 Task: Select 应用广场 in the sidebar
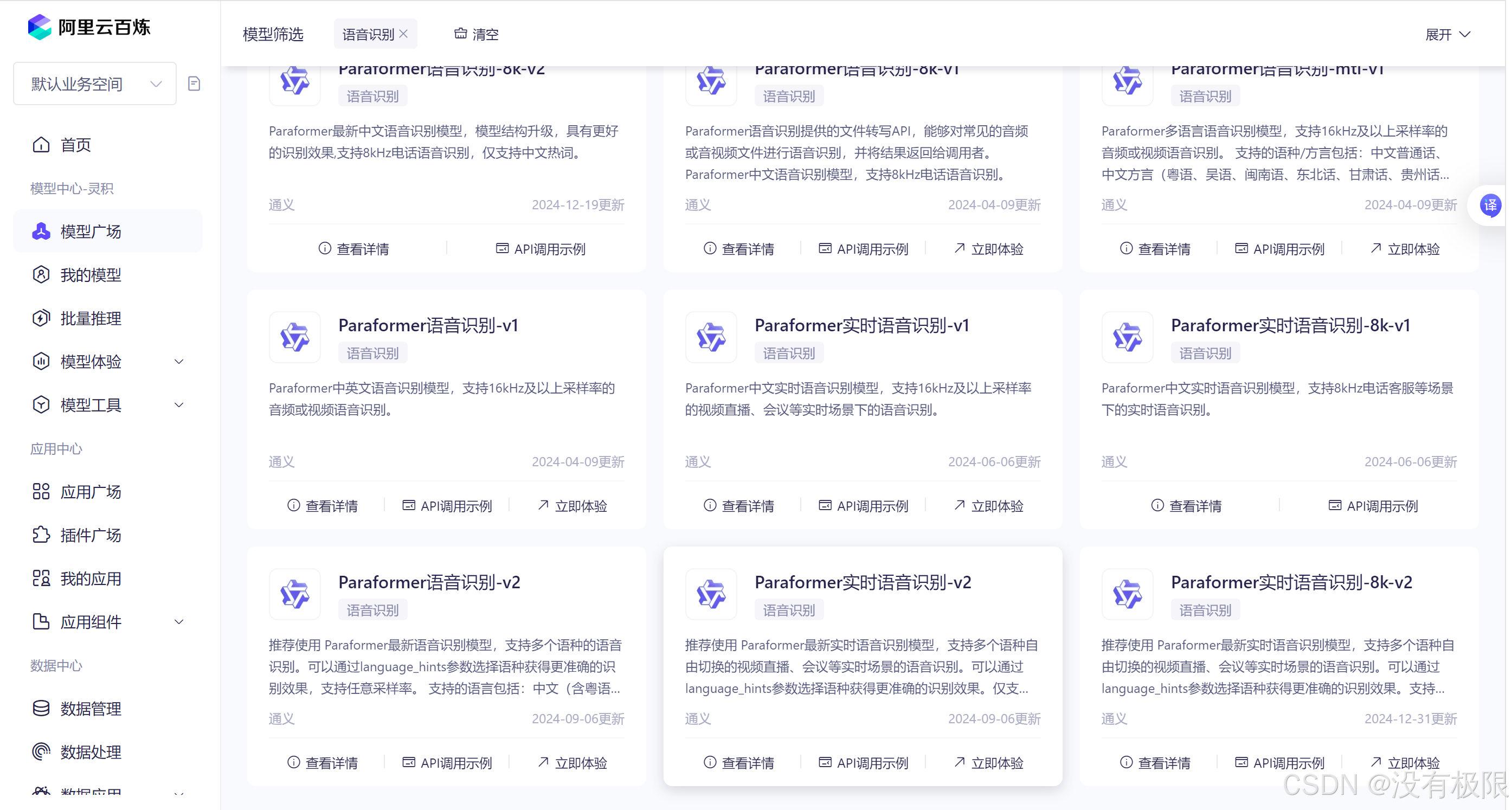[91, 491]
